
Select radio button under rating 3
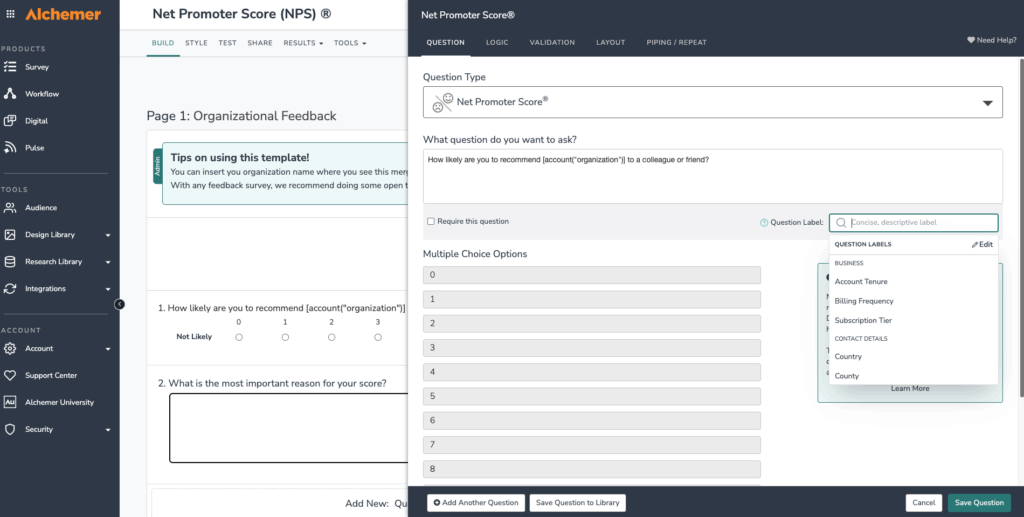tap(378, 337)
